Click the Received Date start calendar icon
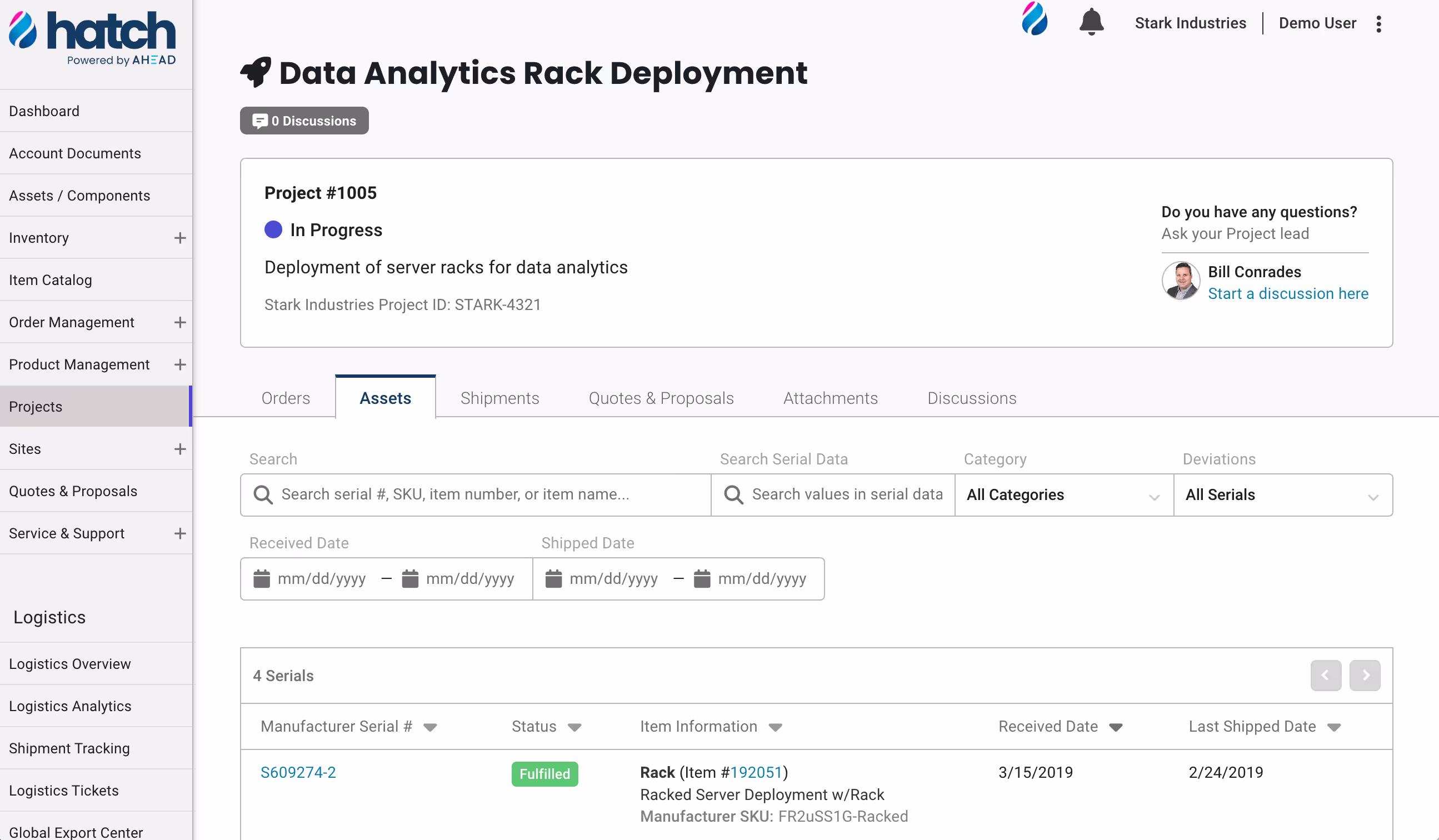 coord(262,578)
